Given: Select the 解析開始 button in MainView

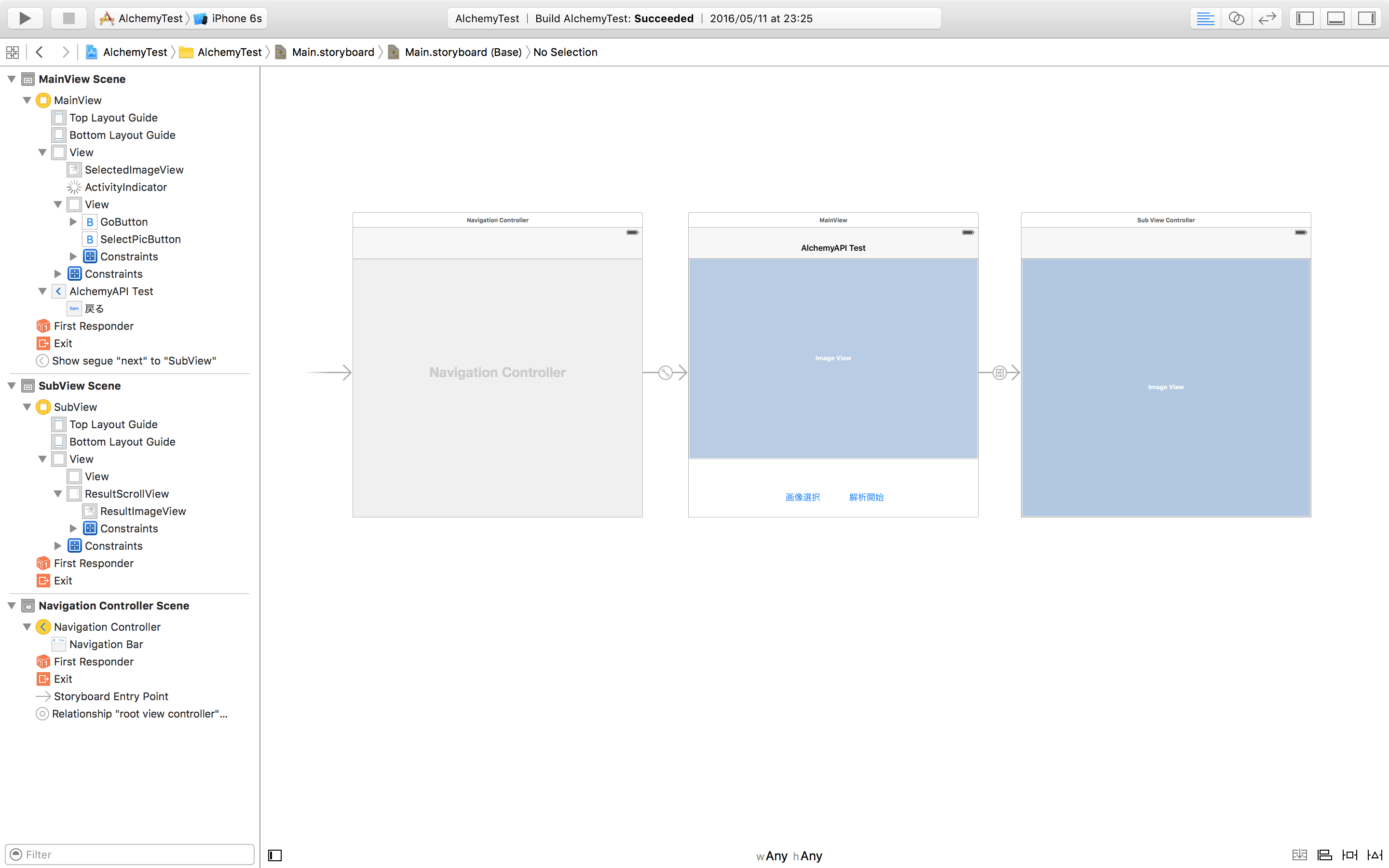Looking at the screenshot, I should coord(865,497).
